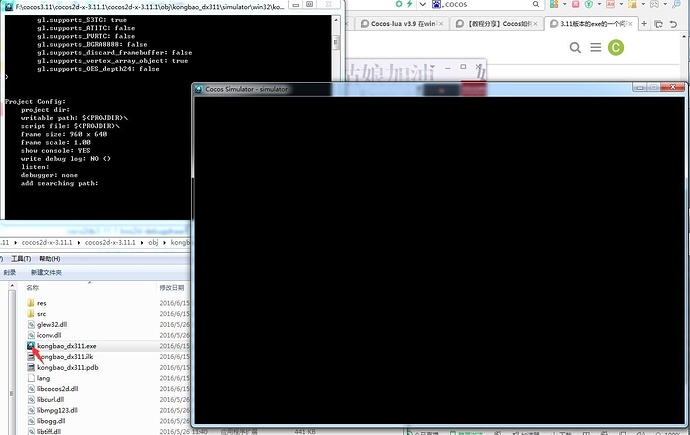This screenshot has width=690, height=435.
Task: Select the libcocos2d.dll file
Action: point(57,389)
